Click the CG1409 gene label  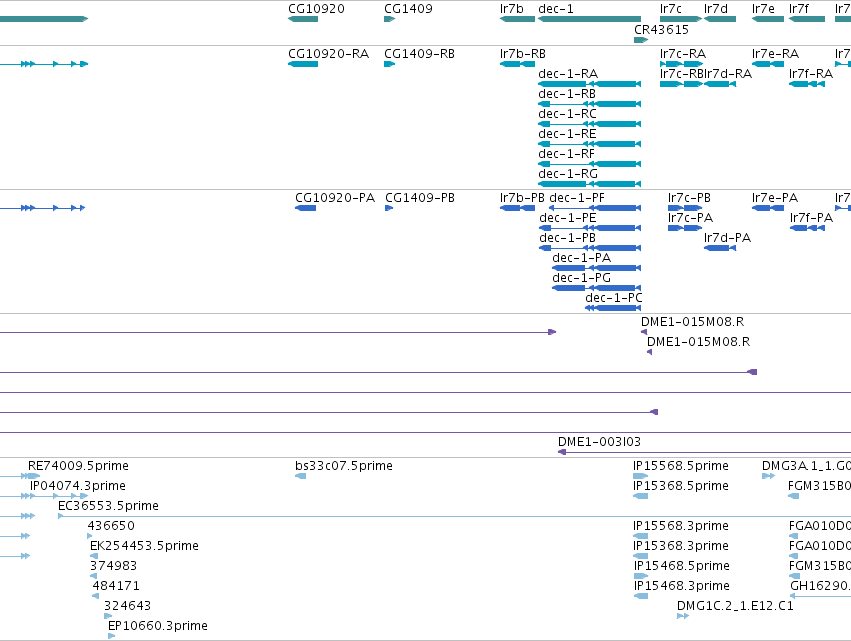point(408,9)
